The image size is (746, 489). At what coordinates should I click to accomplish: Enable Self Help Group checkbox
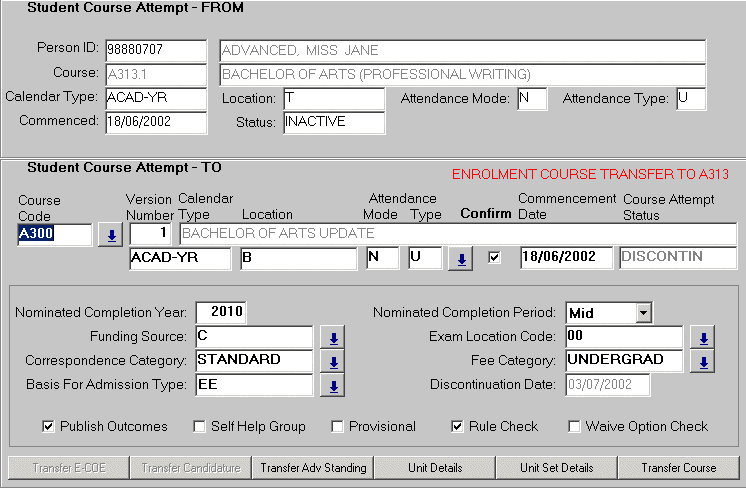[199, 427]
